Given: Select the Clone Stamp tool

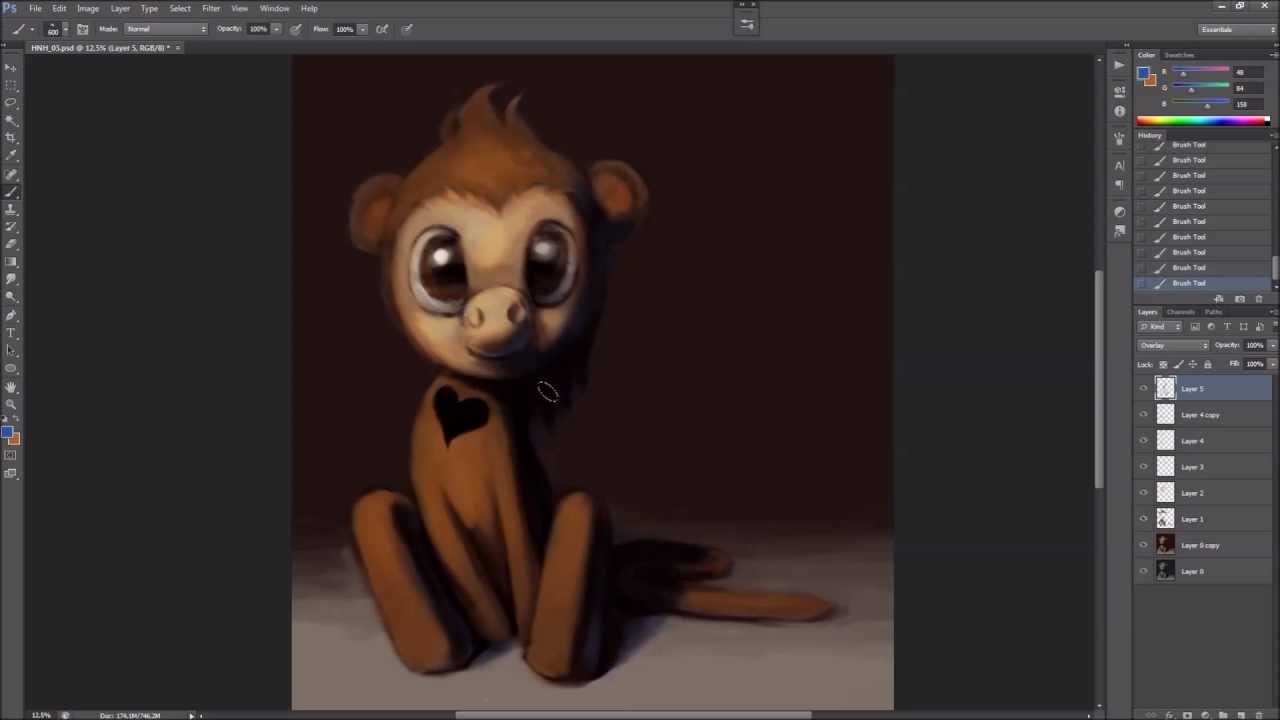Looking at the screenshot, I should point(11,209).
